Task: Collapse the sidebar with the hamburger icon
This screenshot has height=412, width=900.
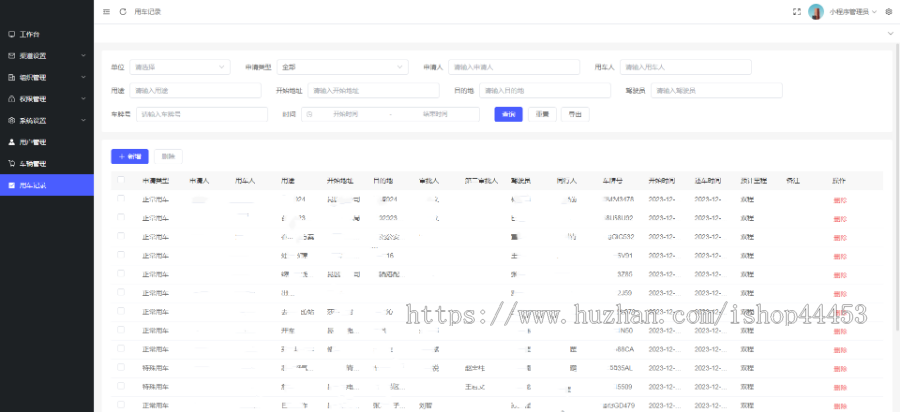Action: coord(107,11)
